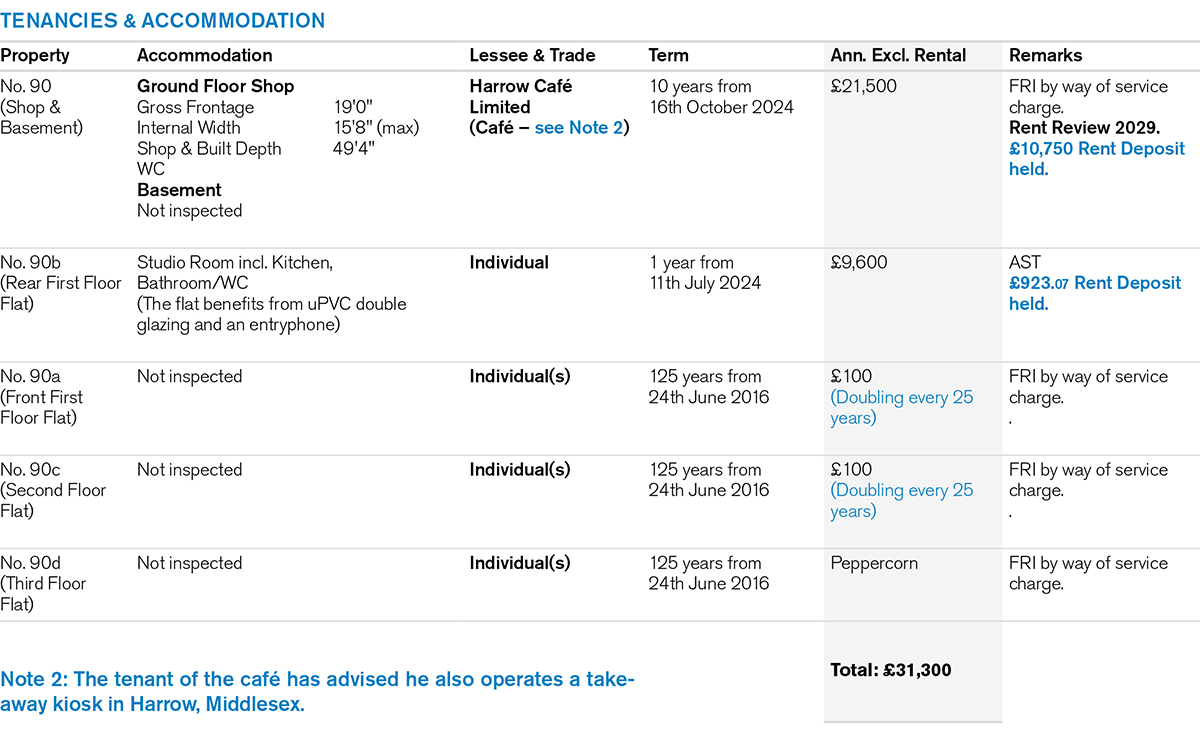Select the Harrow Café Limited lessee name
This screenshot has width=1200, height=732.
click(520, 96)
